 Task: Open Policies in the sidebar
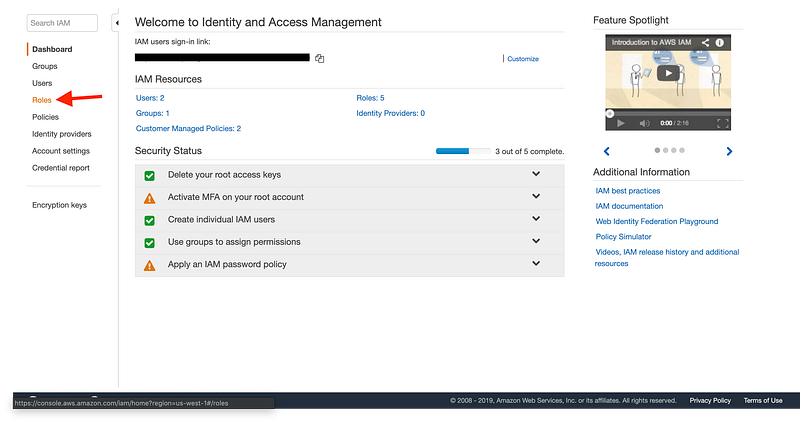(45, 117)
